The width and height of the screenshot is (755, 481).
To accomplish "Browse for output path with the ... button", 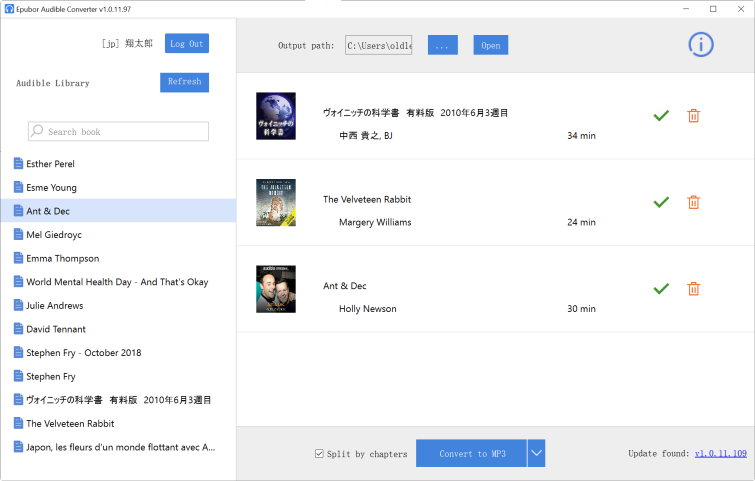I will (x=443, y=45).
